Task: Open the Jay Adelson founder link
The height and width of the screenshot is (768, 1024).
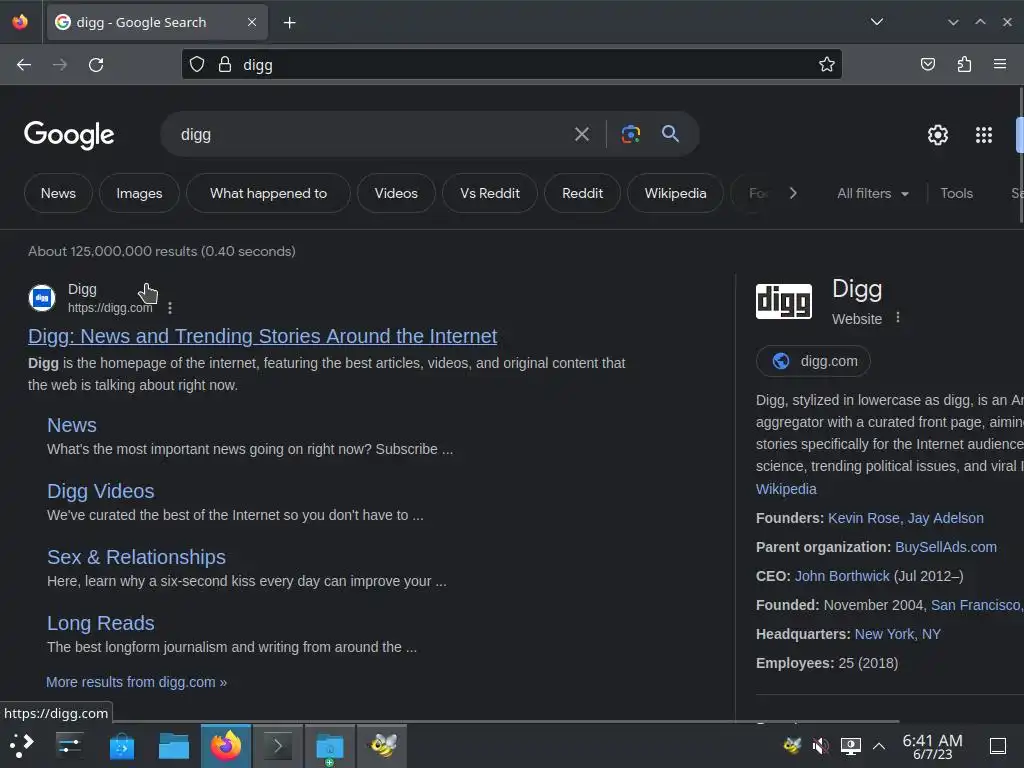Action: (x=945, y=518)
